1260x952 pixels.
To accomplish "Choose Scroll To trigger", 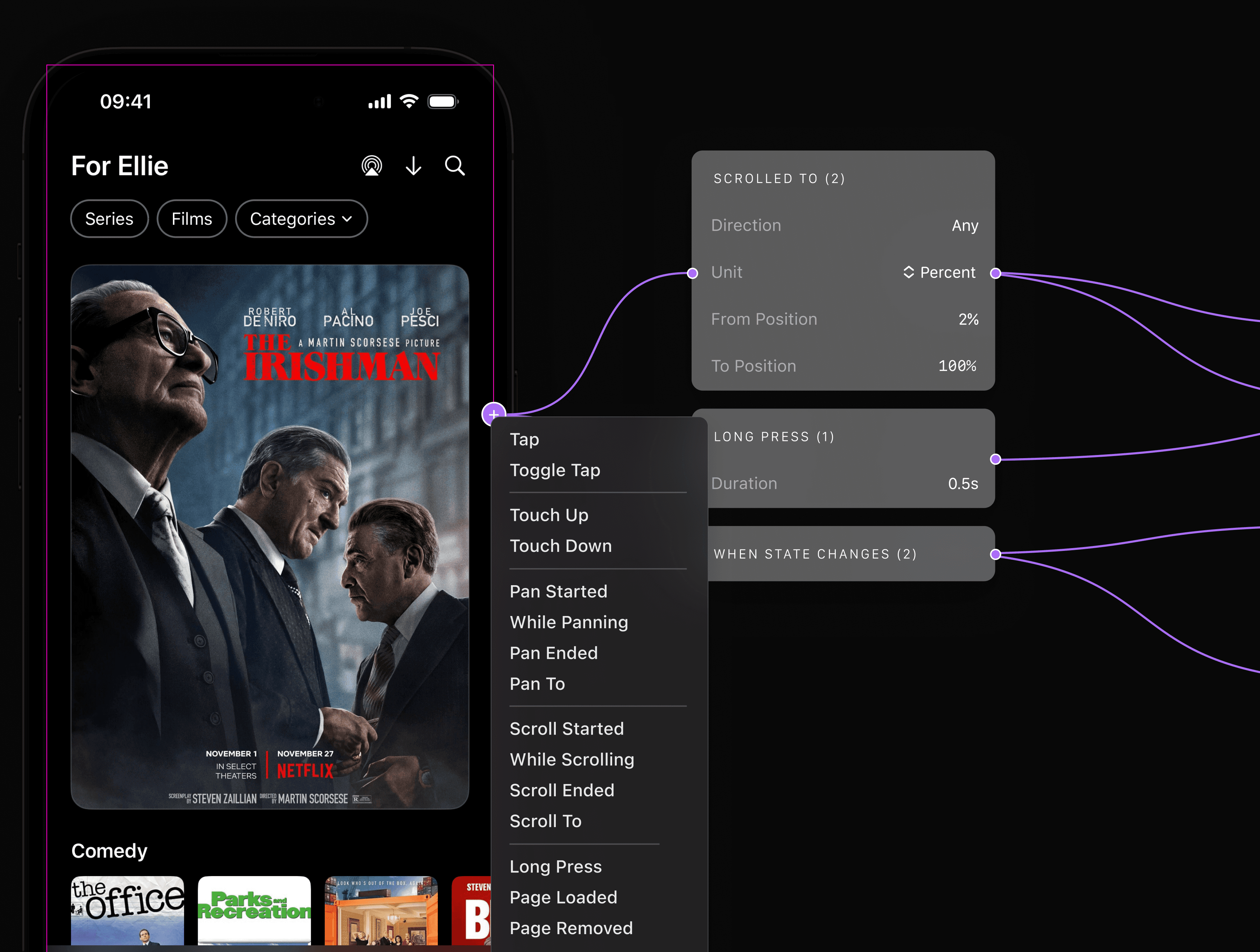I will pyautogui.click(x=546, y=821).
